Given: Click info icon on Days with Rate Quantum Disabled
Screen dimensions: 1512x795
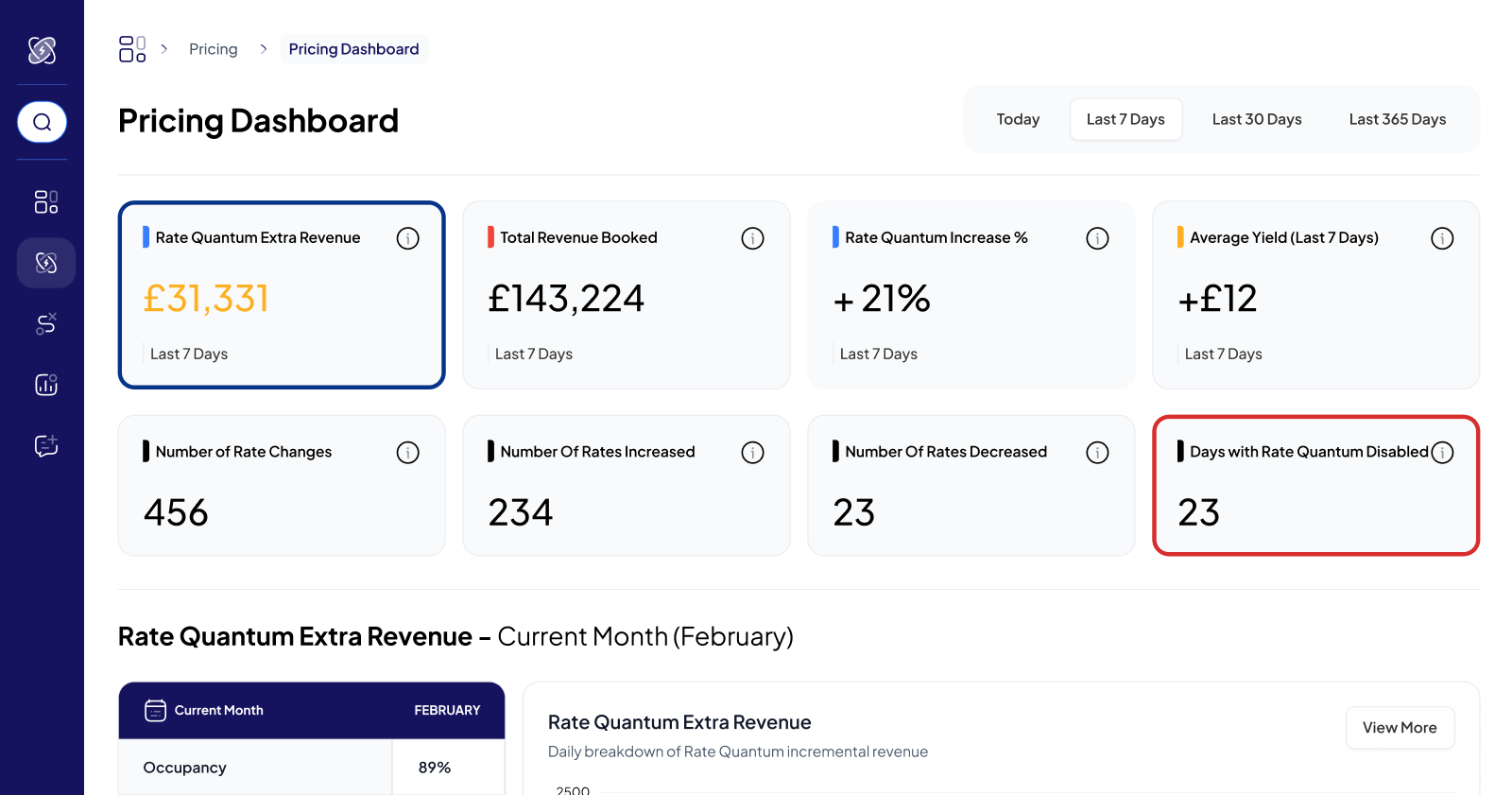Looking at the screenshot, I should (1442, 453).
